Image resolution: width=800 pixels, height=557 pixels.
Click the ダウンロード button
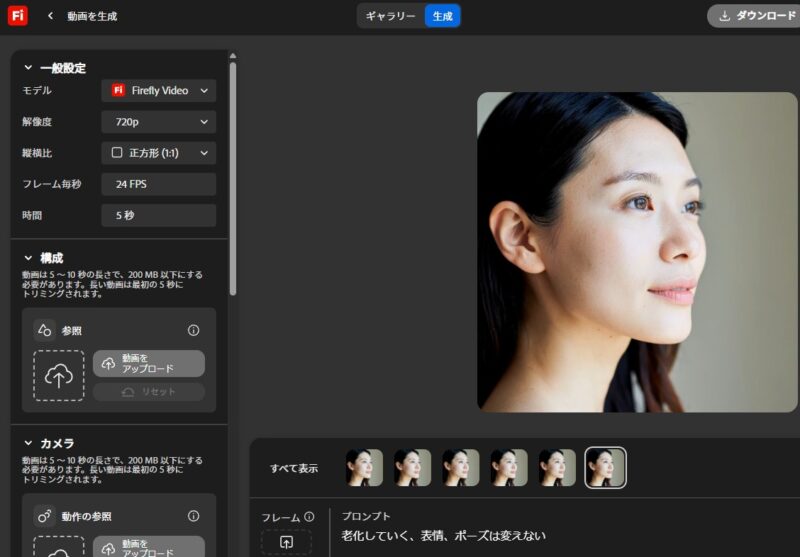coord(754,16)
